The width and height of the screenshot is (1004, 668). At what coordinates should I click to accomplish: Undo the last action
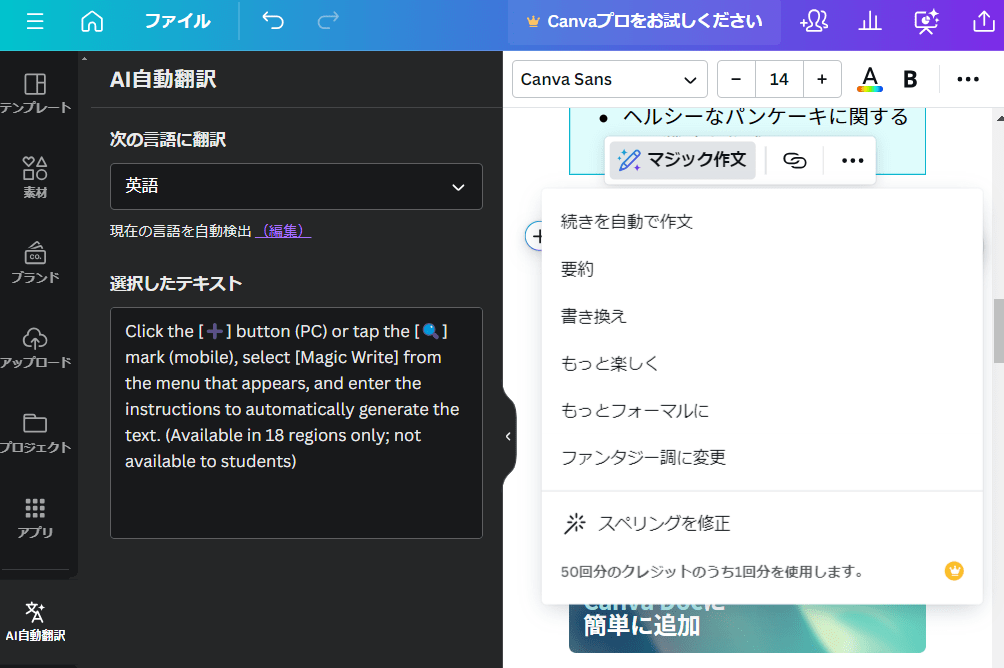click(x=273, y=21)
